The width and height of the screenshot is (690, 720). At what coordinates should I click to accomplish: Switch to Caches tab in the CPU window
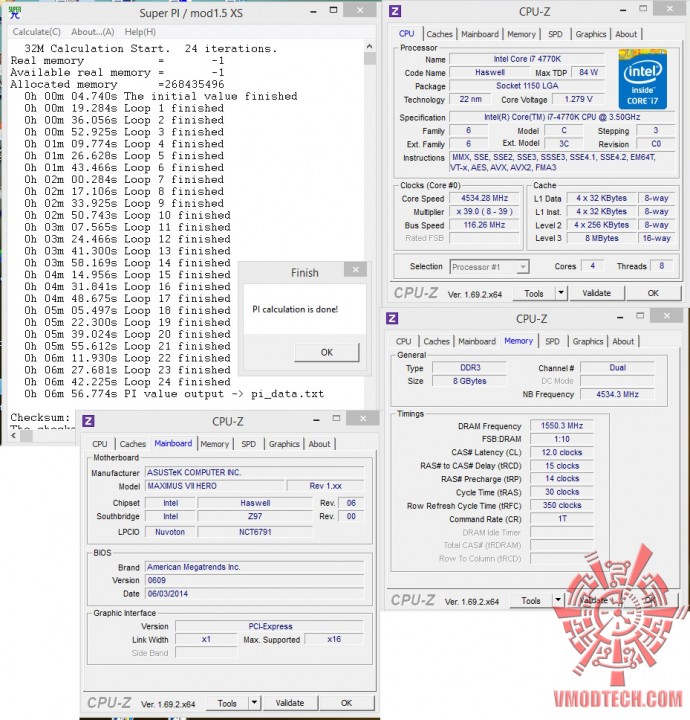click(439, 34)
